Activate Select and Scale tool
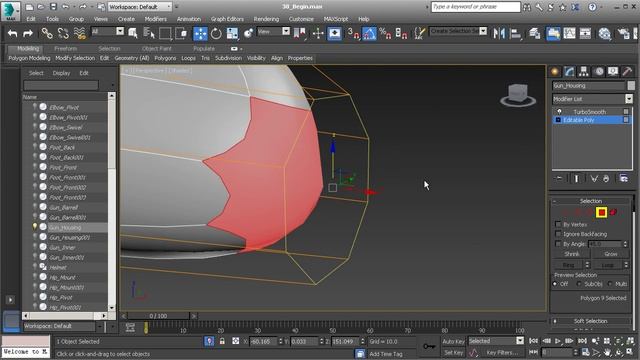The height and width of the screenshot is (360, 640). (x=232, y=33)
